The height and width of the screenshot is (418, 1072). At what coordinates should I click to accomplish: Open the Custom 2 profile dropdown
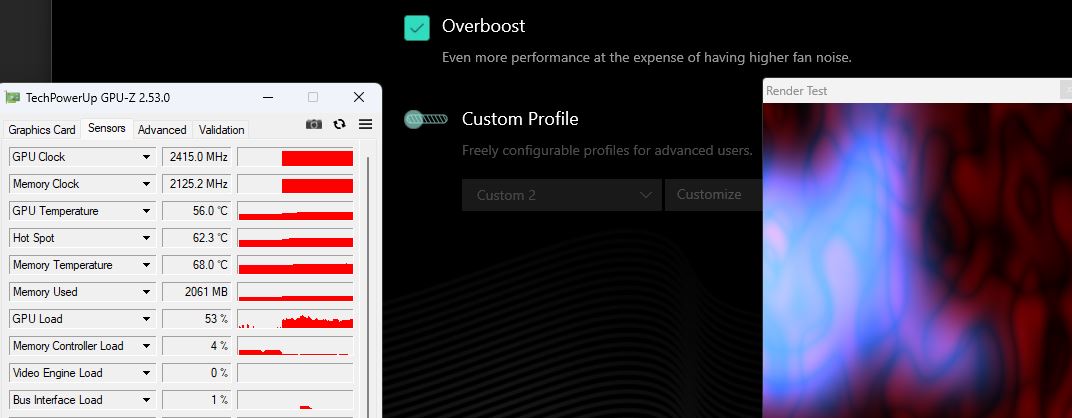tap(562, 195)
